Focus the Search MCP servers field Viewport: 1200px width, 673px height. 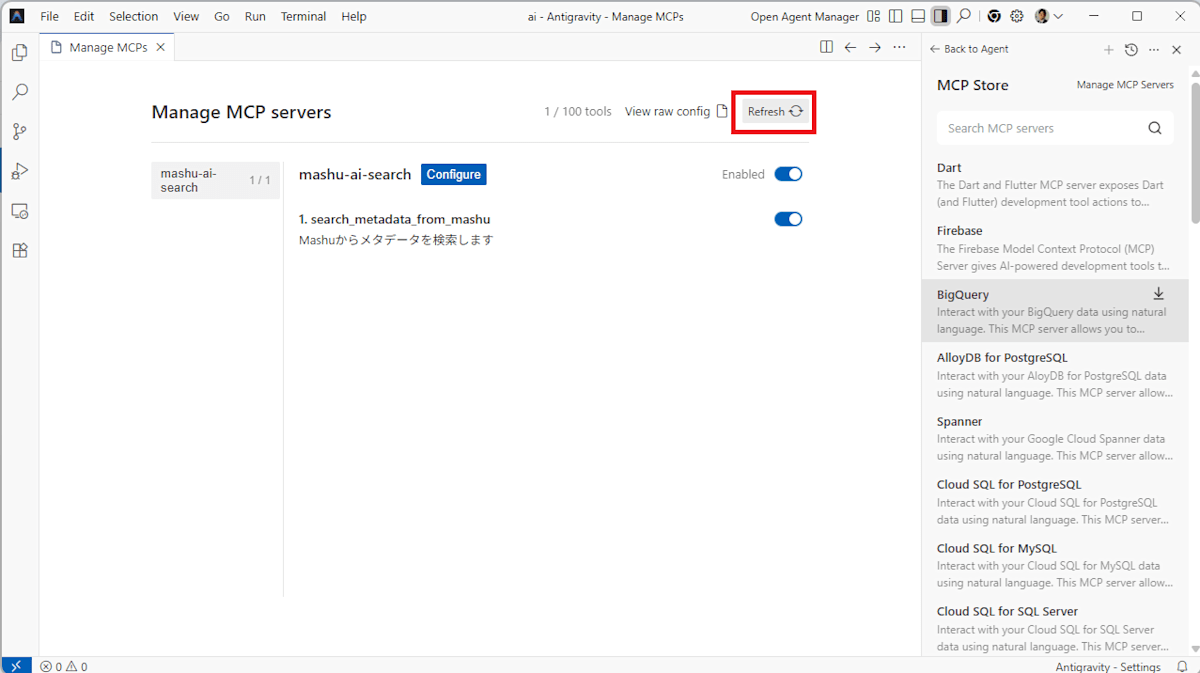(1054, 128)
